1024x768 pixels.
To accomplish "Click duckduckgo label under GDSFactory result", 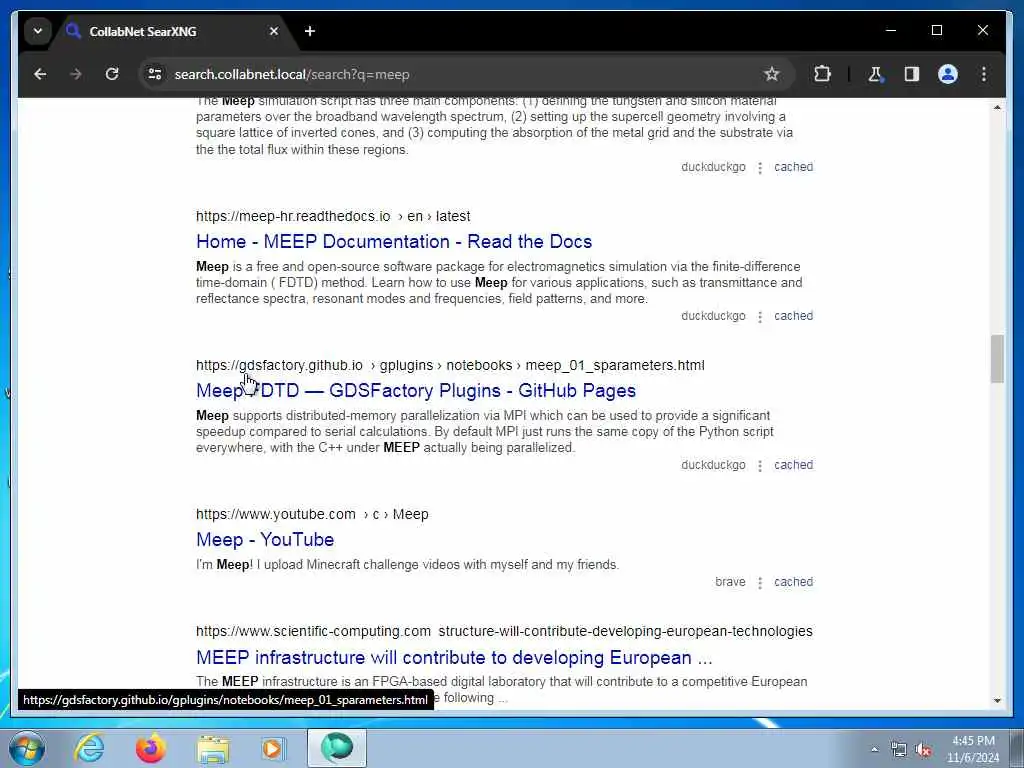I will [x=713, y=465].
